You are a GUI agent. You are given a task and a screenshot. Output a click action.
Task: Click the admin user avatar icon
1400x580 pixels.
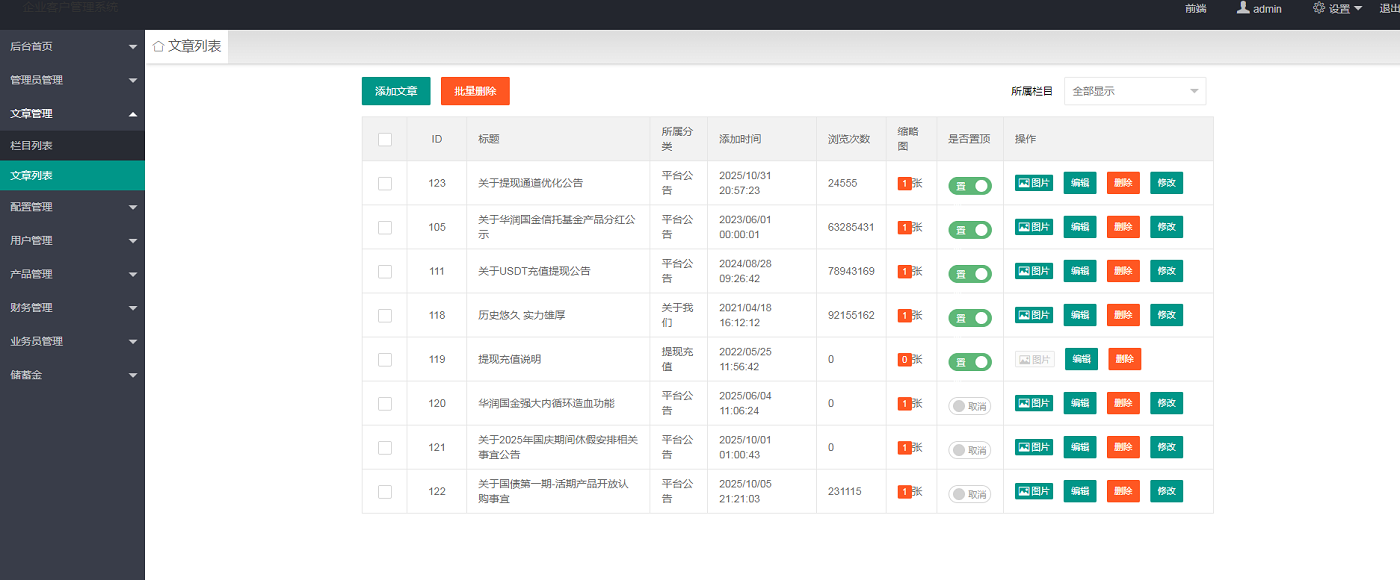(1240, 8)
